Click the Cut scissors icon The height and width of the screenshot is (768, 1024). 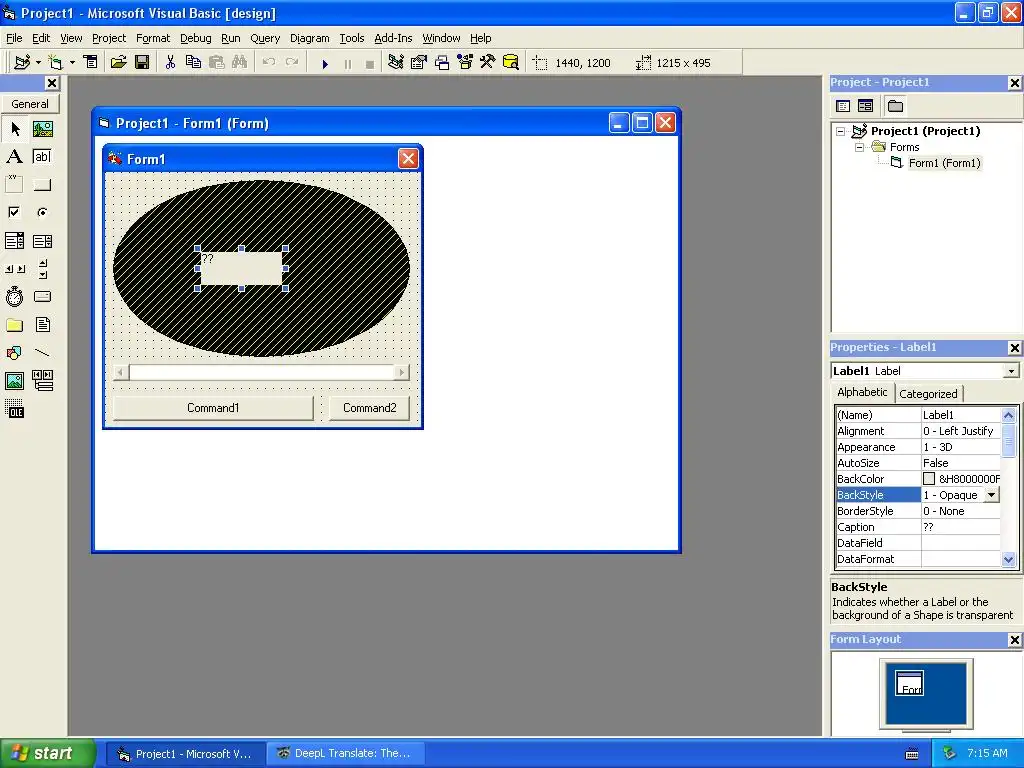pos(170,62)
